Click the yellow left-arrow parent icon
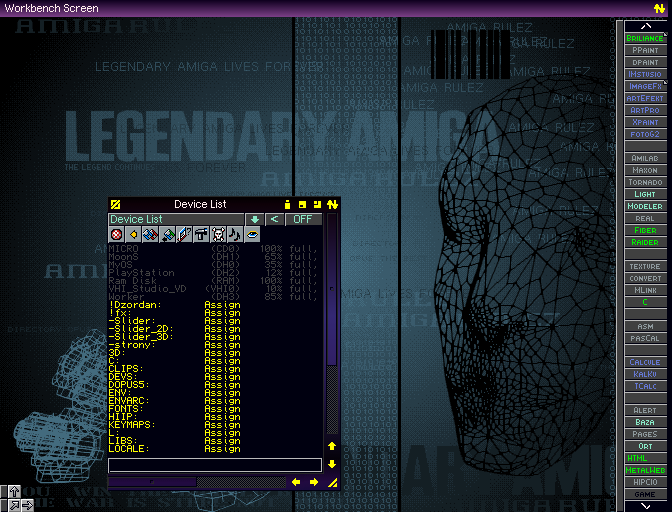 click(133, 235)
